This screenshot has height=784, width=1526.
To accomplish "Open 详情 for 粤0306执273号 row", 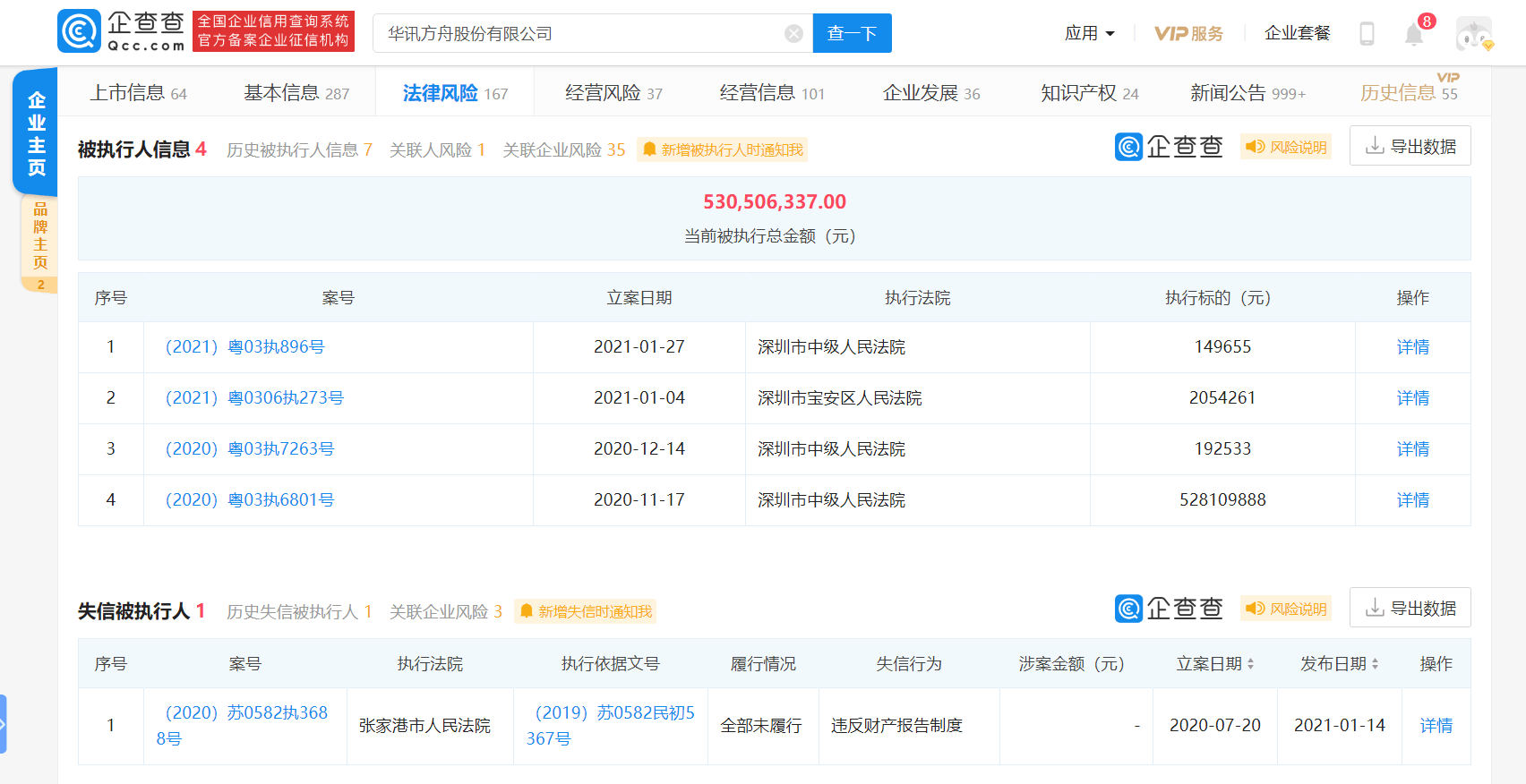I will pyautogui.click(x=1413, y=397).
